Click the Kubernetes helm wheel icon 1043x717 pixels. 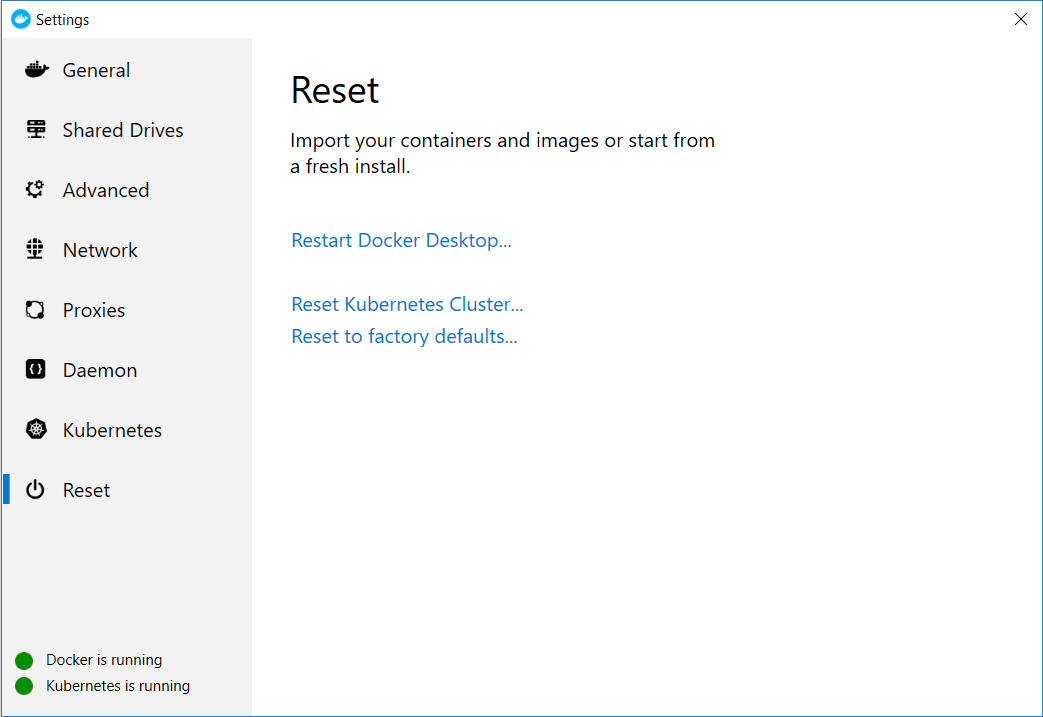point(36,429)
